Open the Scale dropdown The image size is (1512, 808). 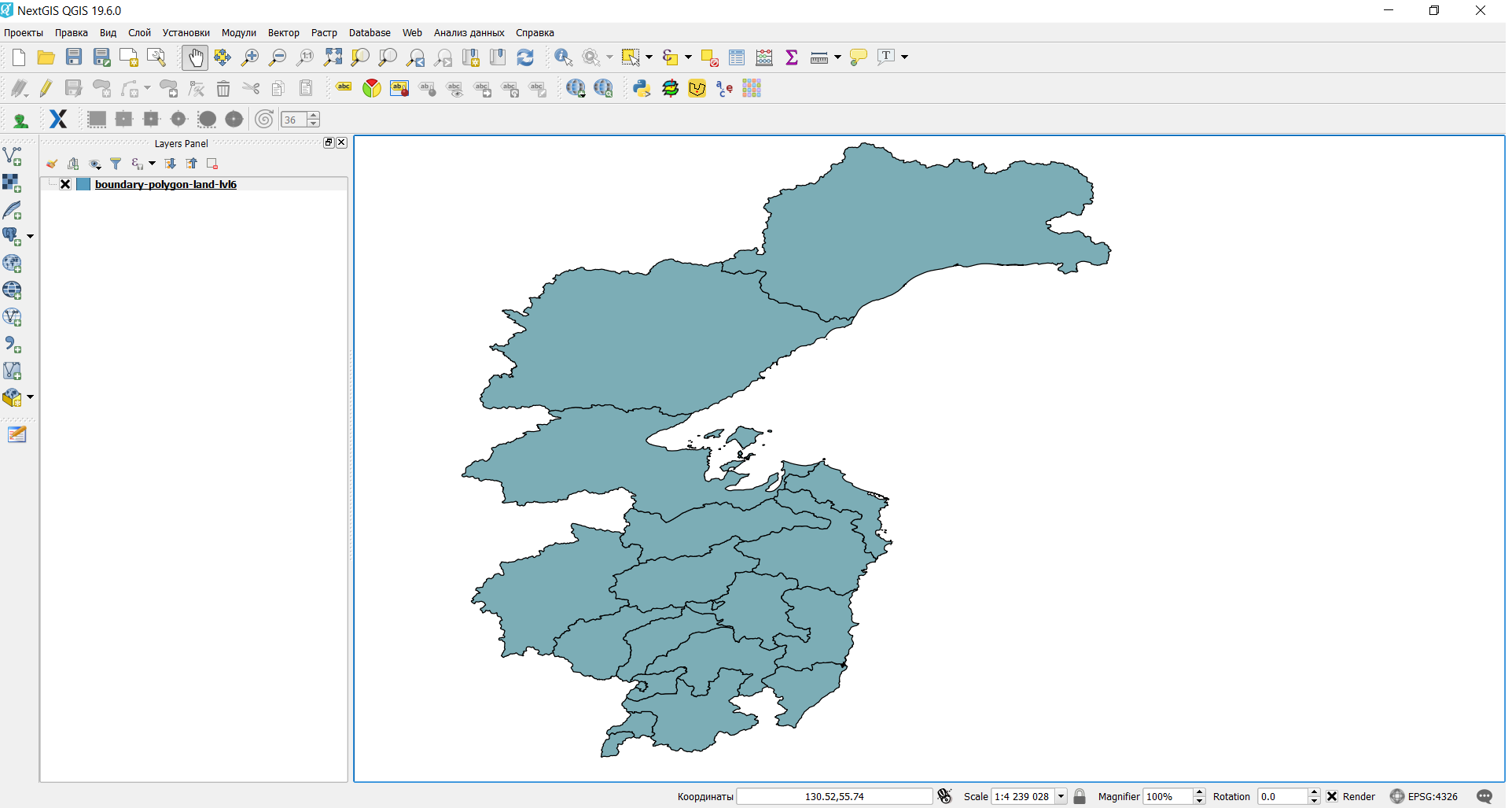coord(1061,796)
